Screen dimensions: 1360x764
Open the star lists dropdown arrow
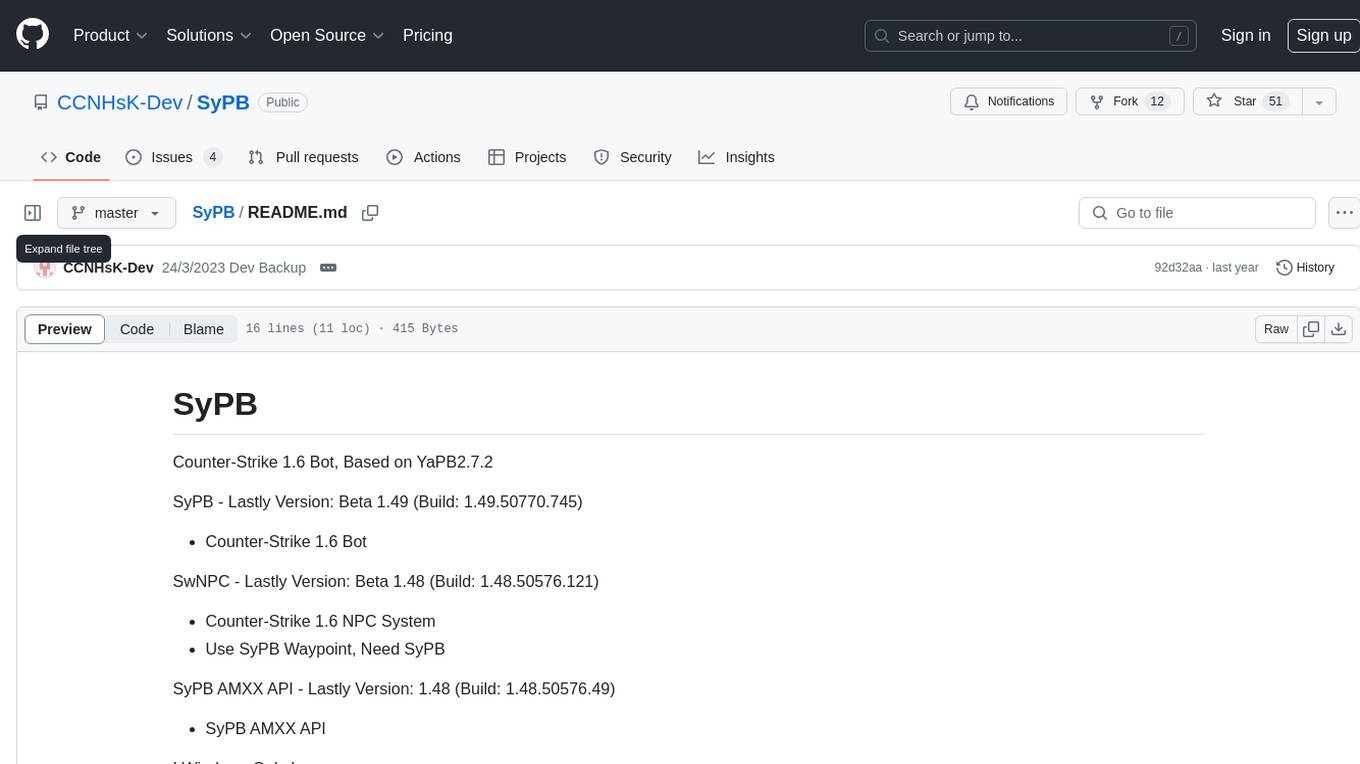(1319, 102)
